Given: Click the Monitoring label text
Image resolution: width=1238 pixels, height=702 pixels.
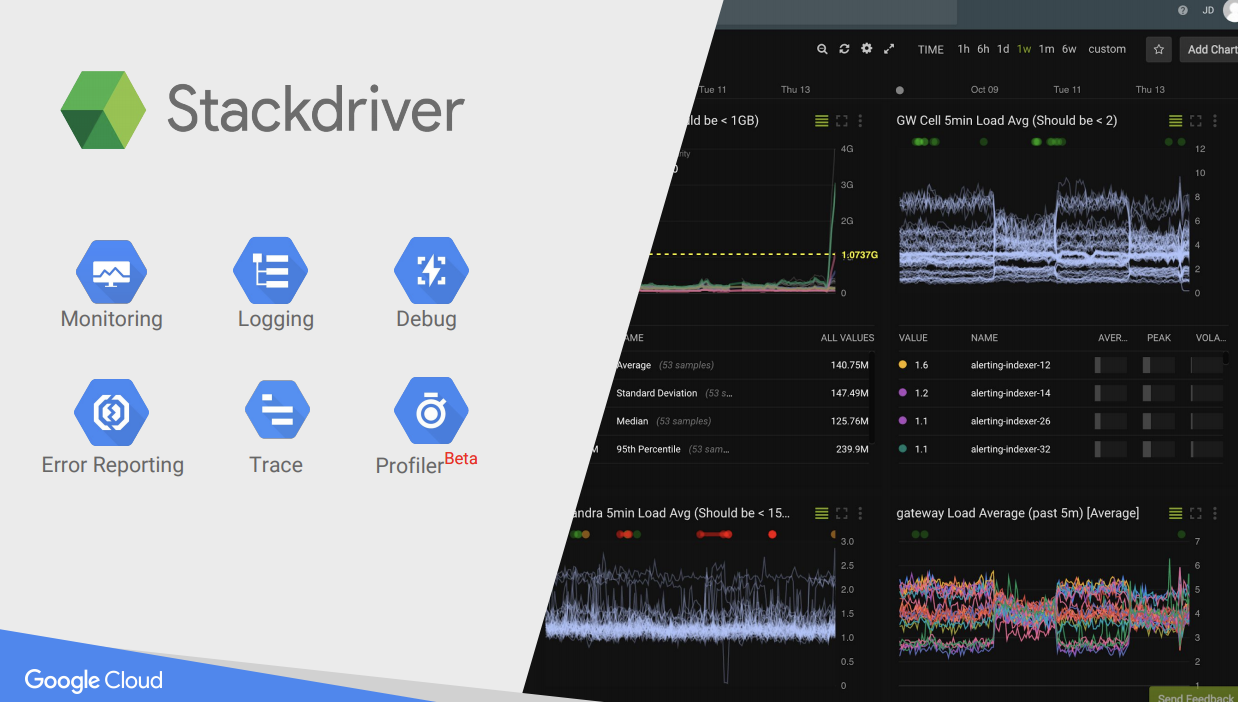Looking at the screenshot, I should 111,319.
